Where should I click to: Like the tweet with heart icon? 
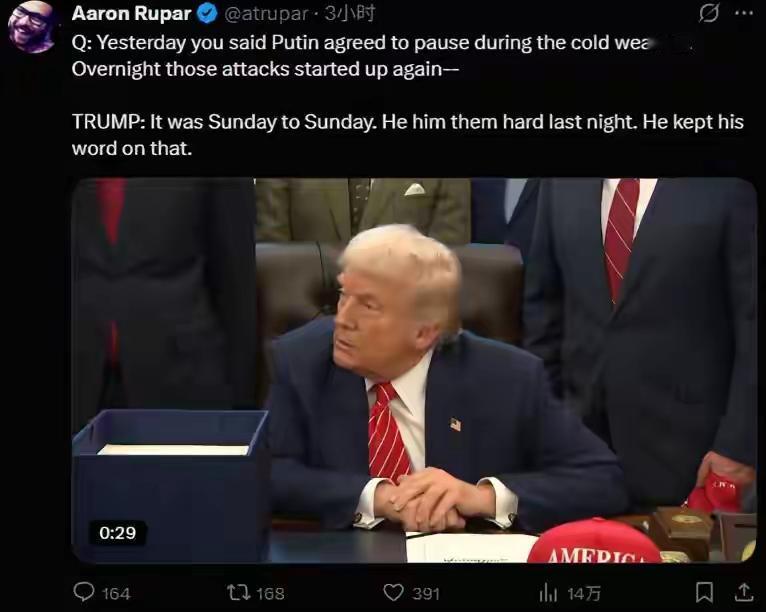393,593
